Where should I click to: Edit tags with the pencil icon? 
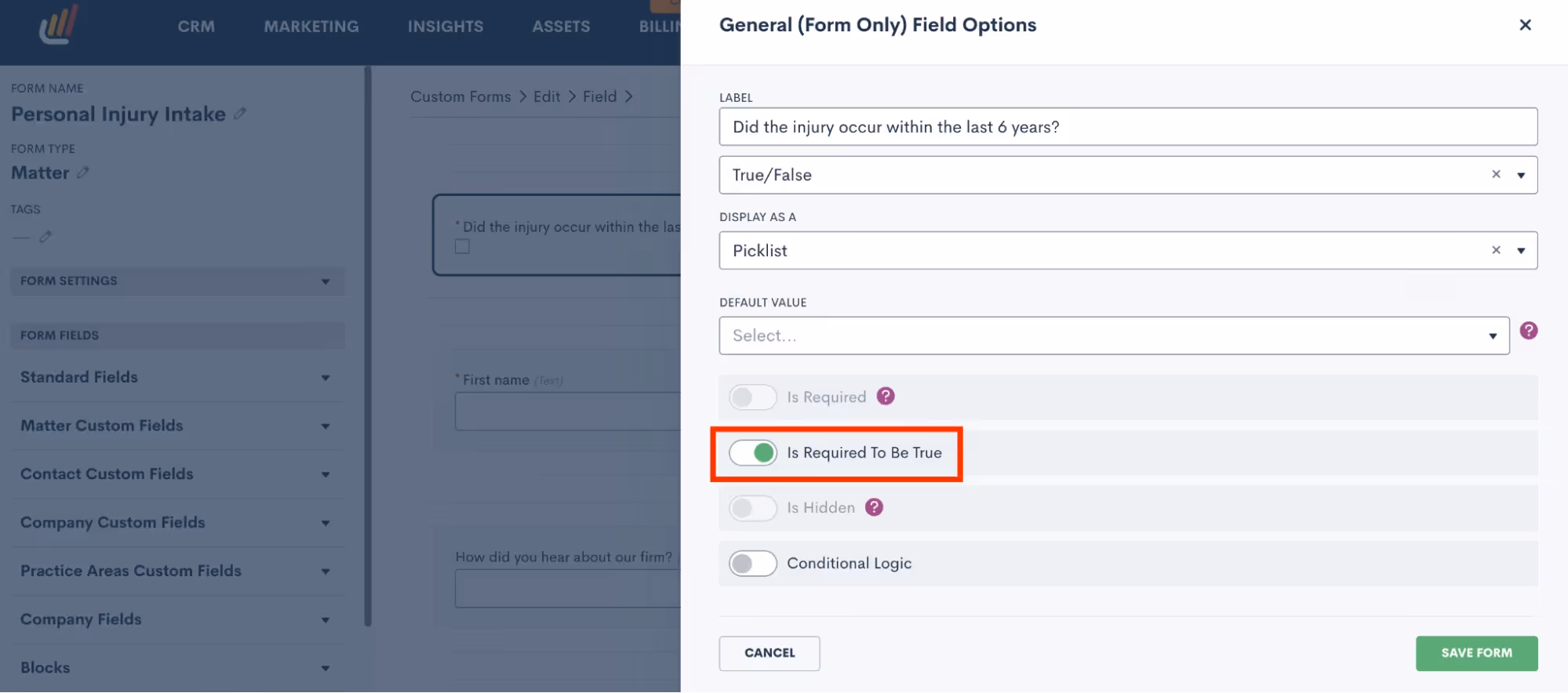tap(45, 236)
